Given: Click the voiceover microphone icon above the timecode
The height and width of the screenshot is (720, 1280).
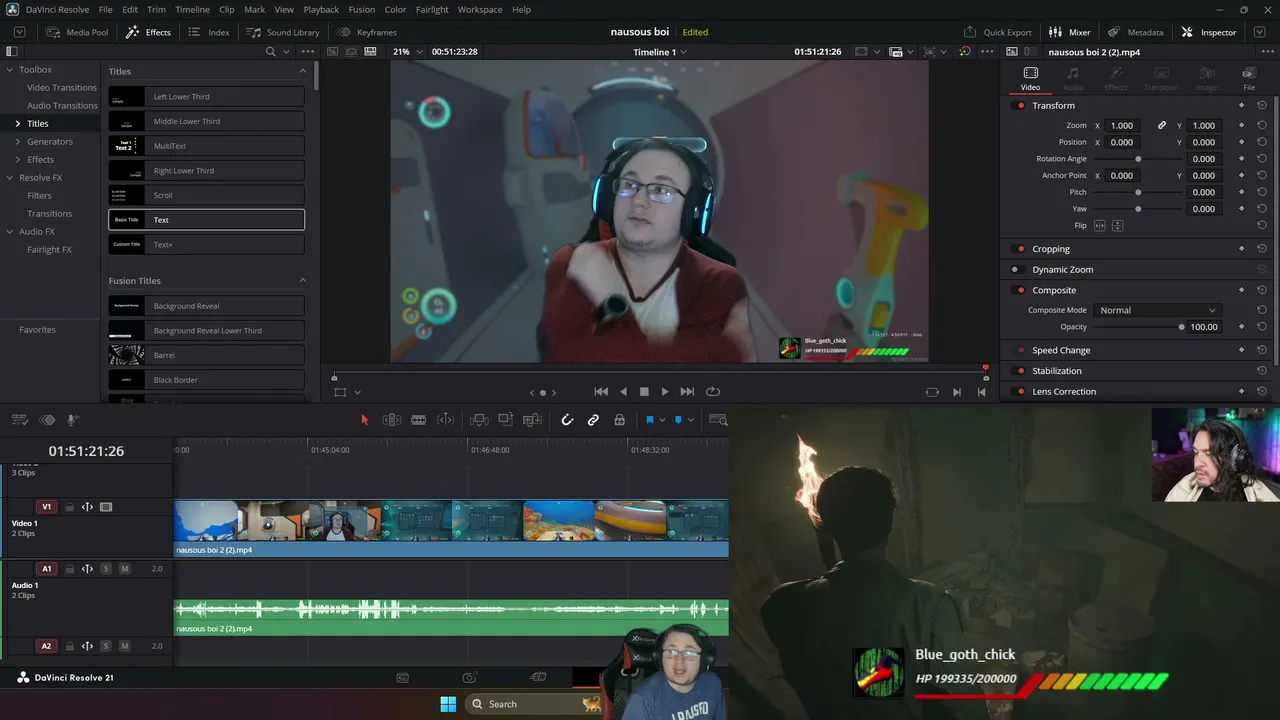Looking at the screenshot, I should coord(72,420).
